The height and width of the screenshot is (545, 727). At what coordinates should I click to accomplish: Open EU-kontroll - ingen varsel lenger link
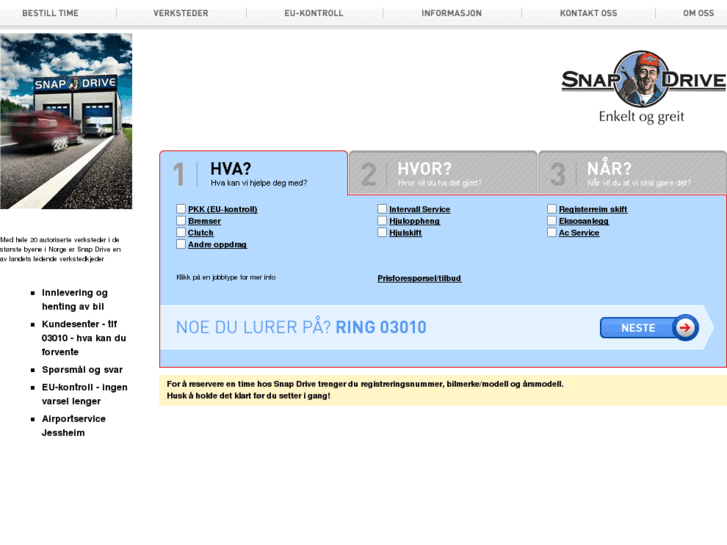point(85,394)
